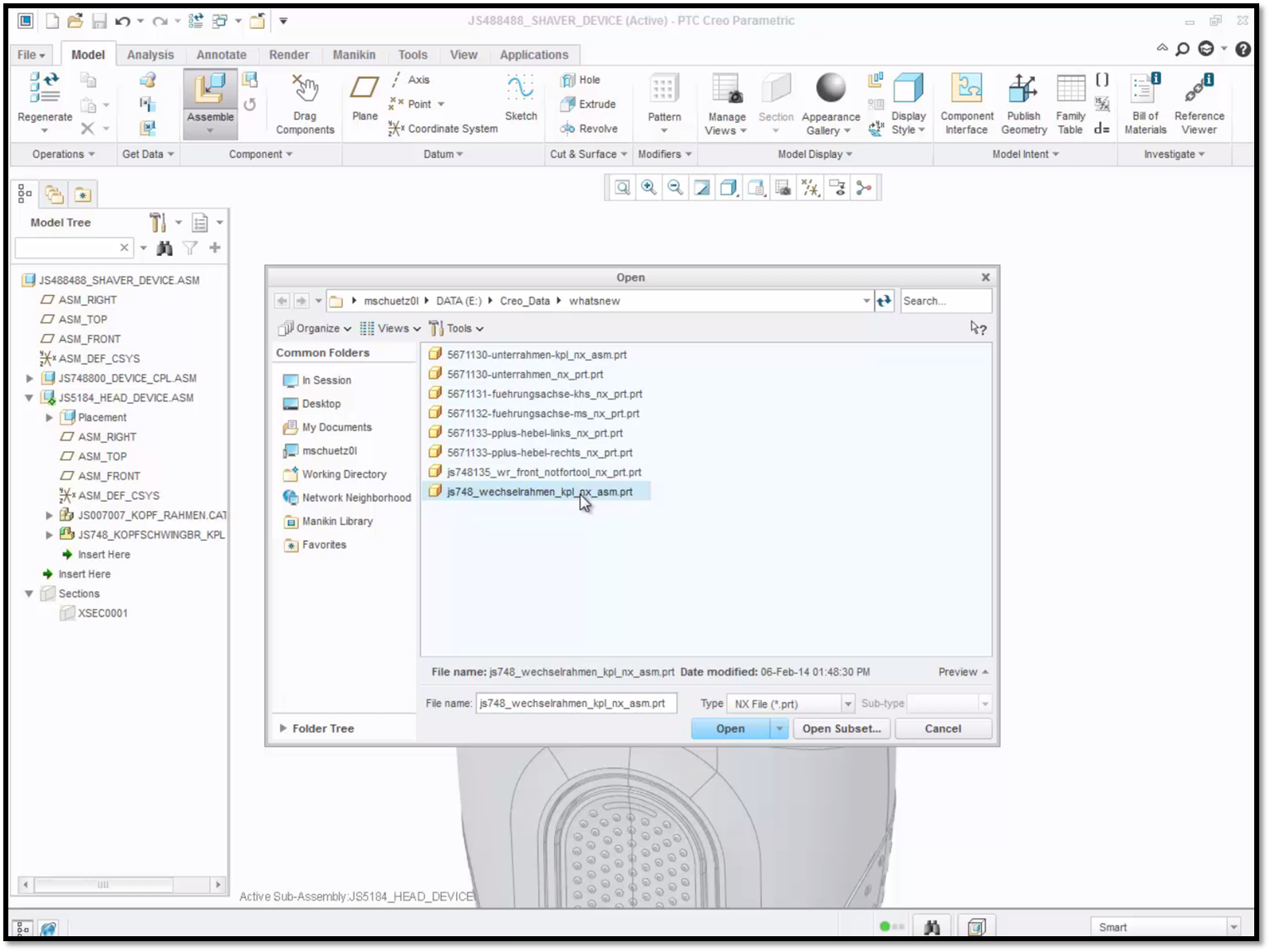The height and width of the screenshot is (952, 1270).
Task: Click Publish Geometry icon
Action: tap(1022, 88)
